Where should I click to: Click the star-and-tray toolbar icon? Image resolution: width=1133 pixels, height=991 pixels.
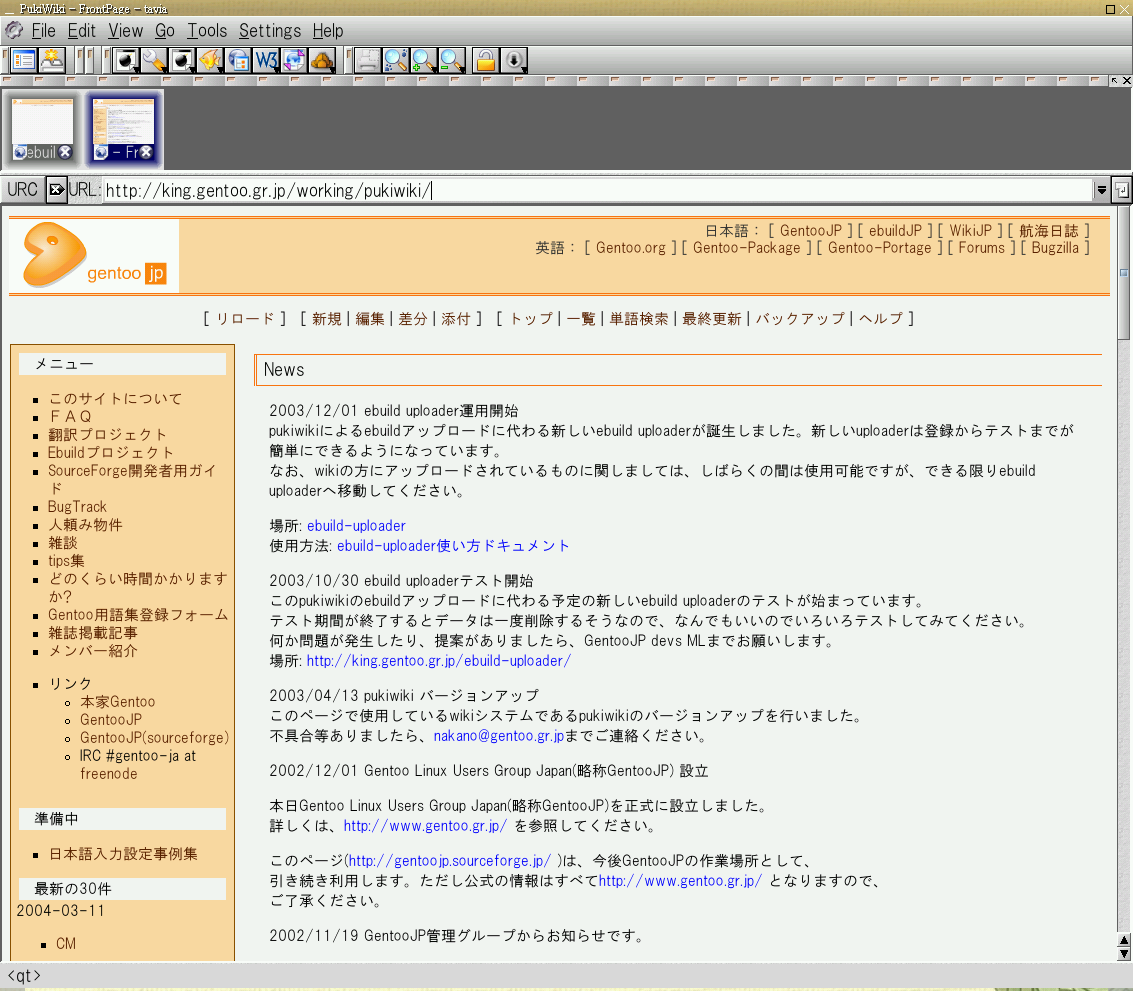(52, 61)
